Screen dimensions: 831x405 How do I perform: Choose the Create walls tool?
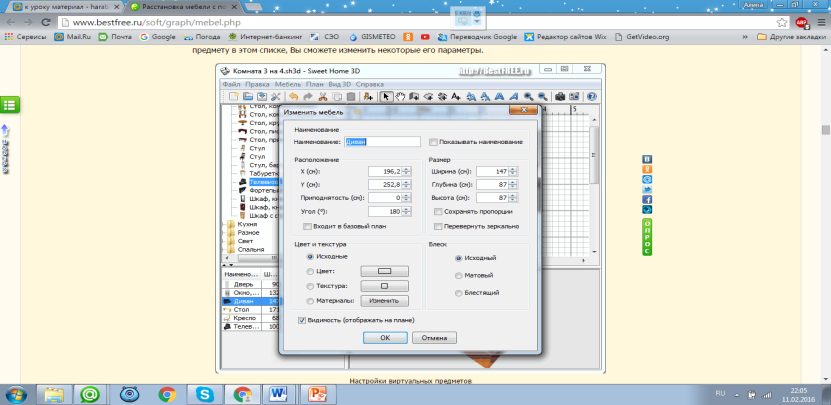[x=414, y=96]
